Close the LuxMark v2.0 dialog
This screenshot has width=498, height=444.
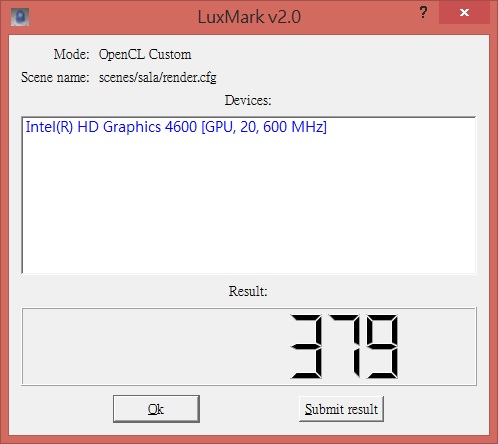464,13
